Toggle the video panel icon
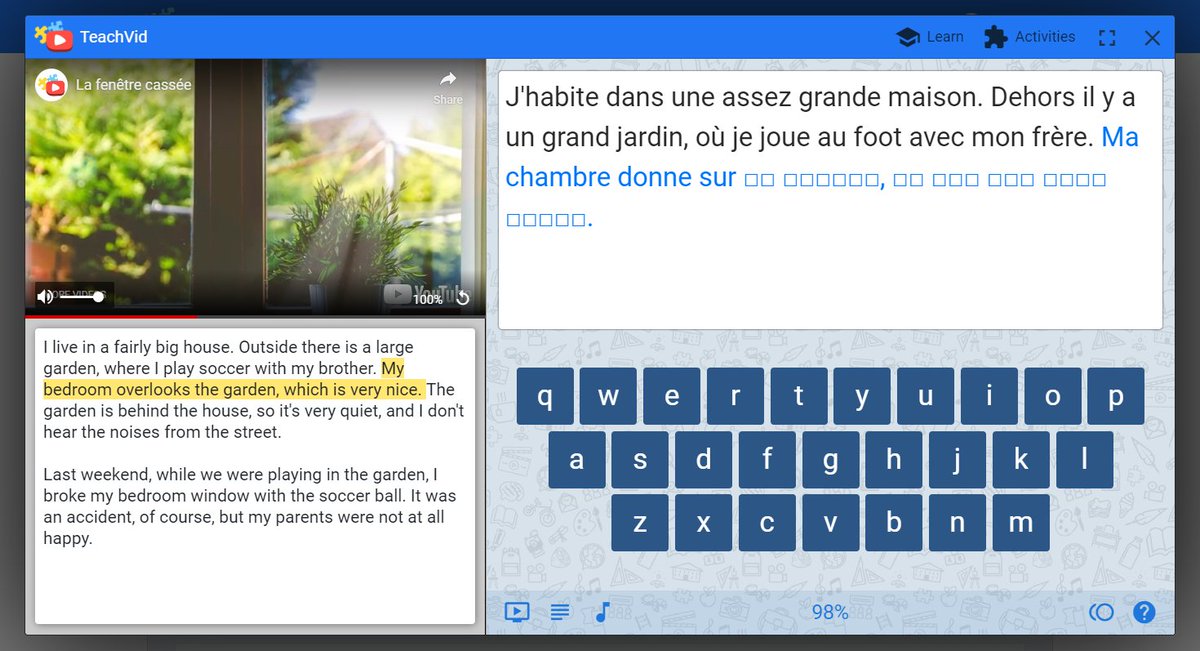Image resolution: width=1200 pixels, height=651 pixels. click(x=516, y=612)
